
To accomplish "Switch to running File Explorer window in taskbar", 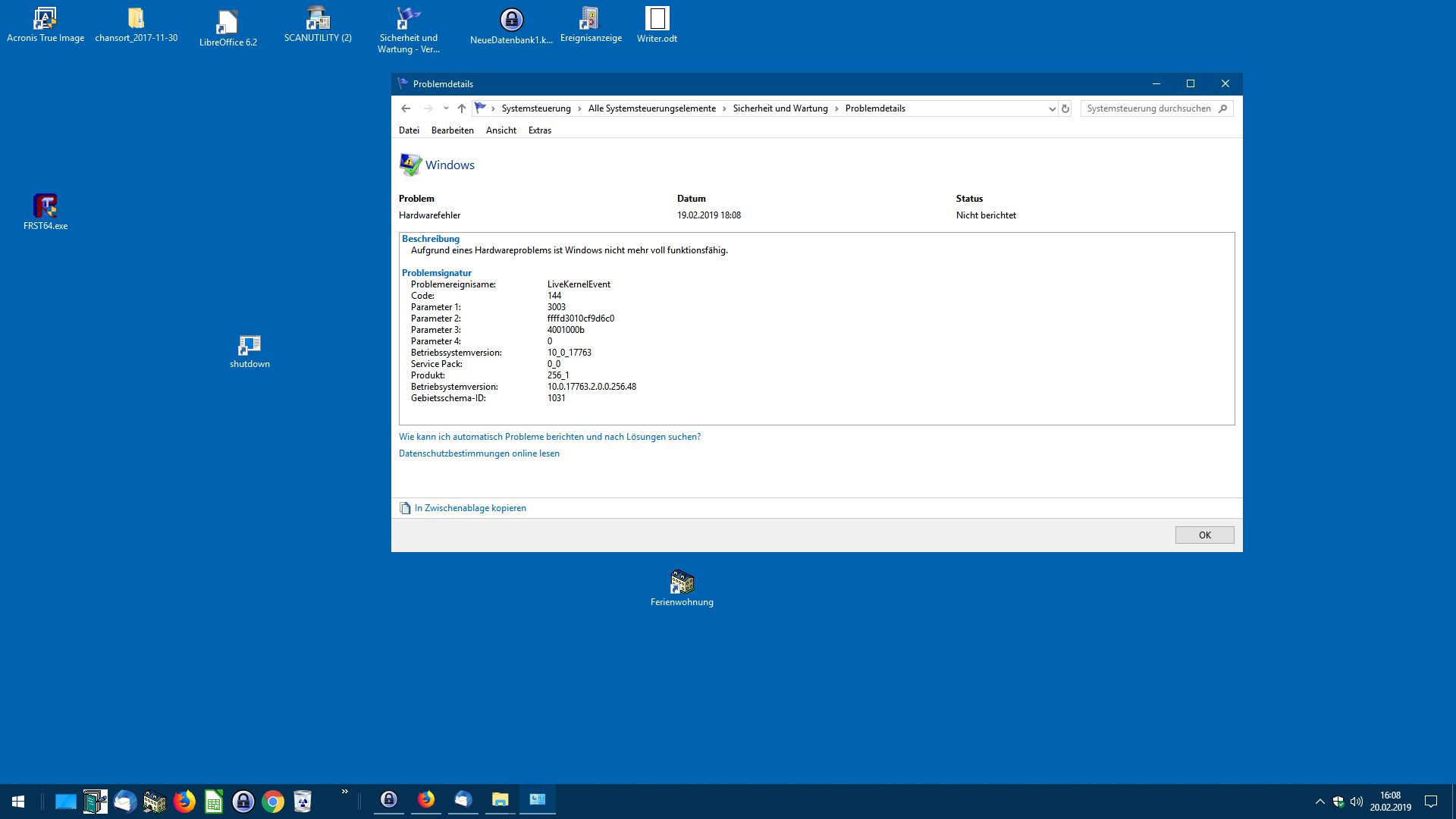I will pos(500,800).
